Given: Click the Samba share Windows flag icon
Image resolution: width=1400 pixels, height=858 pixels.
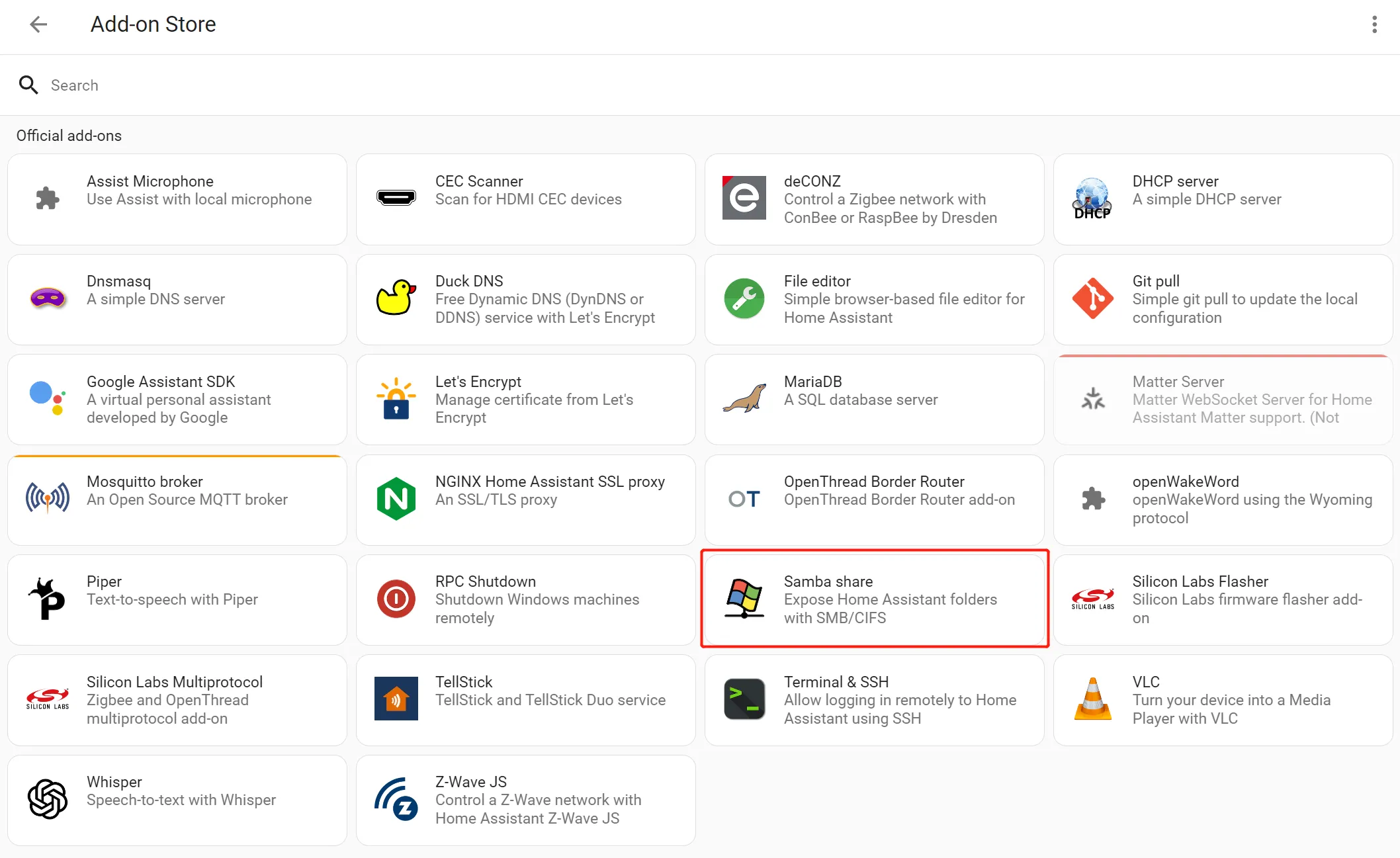Looking at the screenshot, I should coord(744,599).
